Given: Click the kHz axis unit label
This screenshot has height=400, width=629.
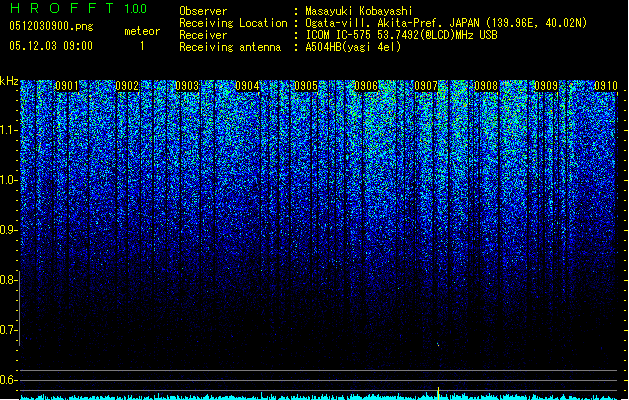Looking at the screenshot, I should pos(9,81).
